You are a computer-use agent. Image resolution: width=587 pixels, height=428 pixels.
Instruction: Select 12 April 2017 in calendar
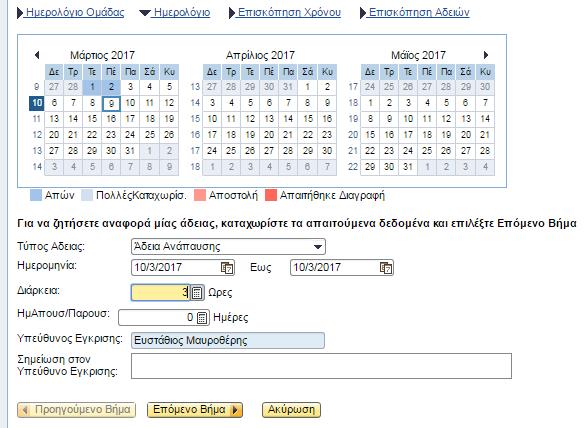250,119
